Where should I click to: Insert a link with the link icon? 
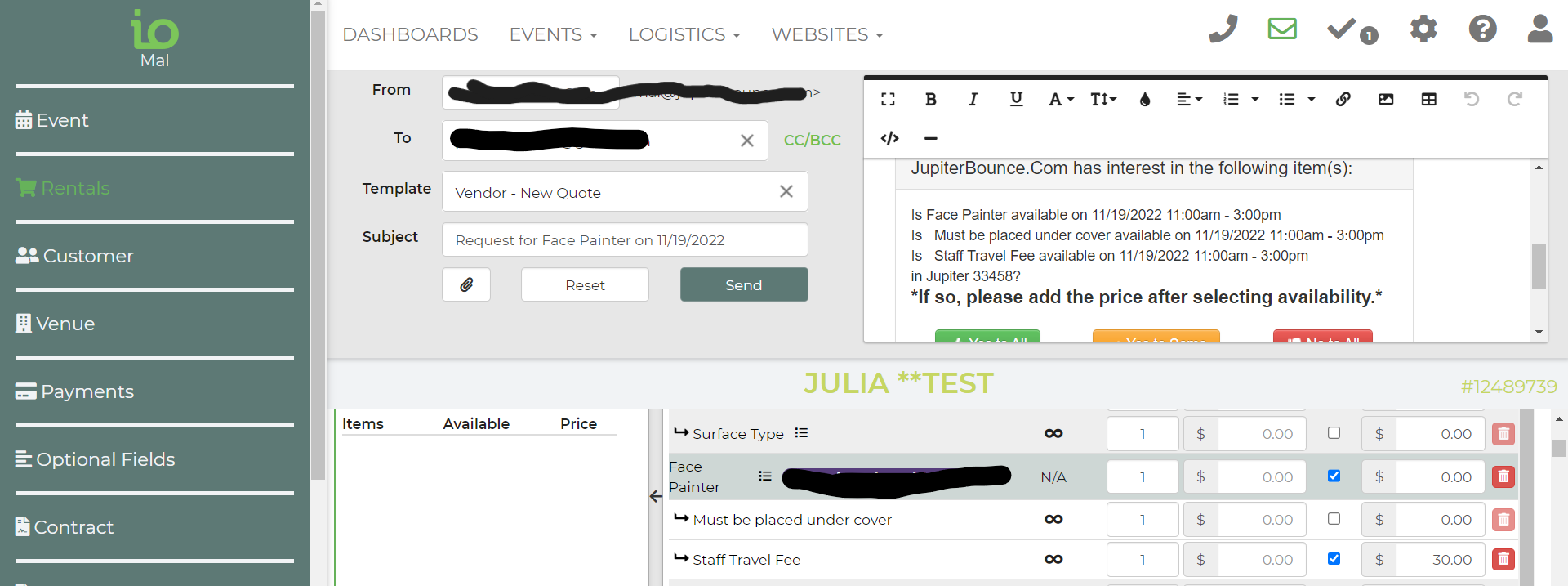[x=1343, y=100]
